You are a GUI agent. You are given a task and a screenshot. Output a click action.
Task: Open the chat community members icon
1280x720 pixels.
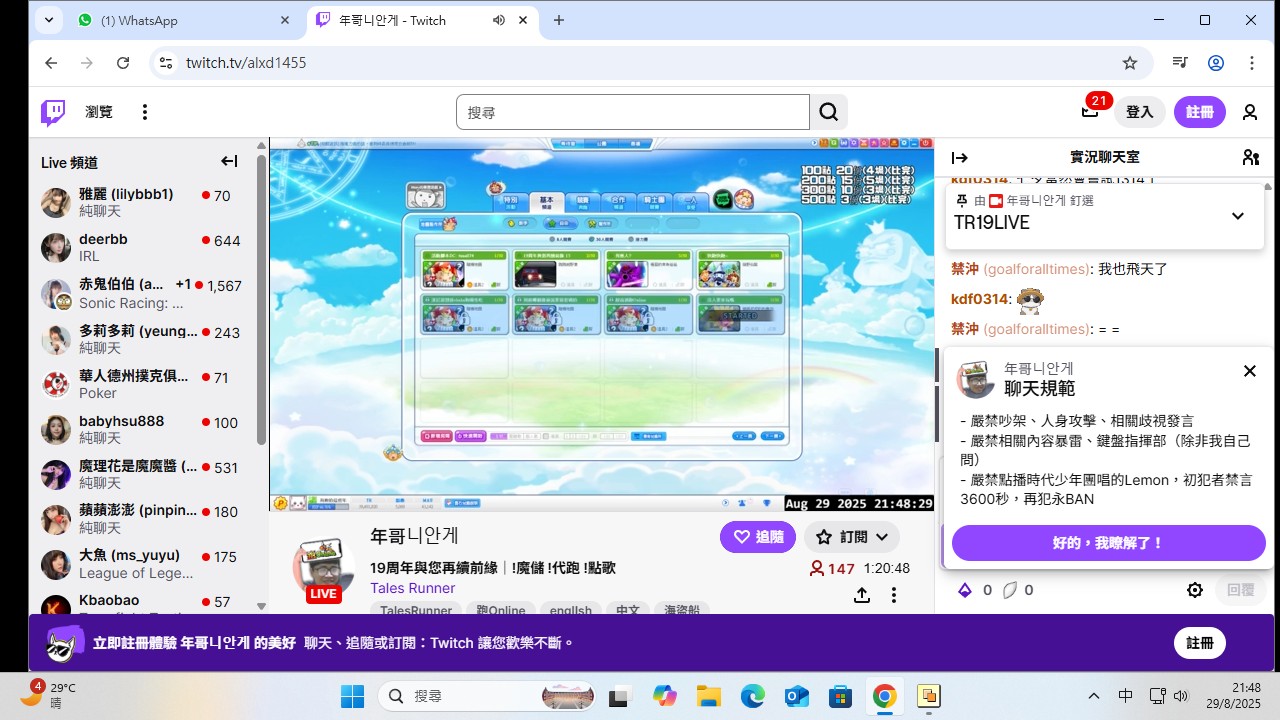(x=1250, y=157)
